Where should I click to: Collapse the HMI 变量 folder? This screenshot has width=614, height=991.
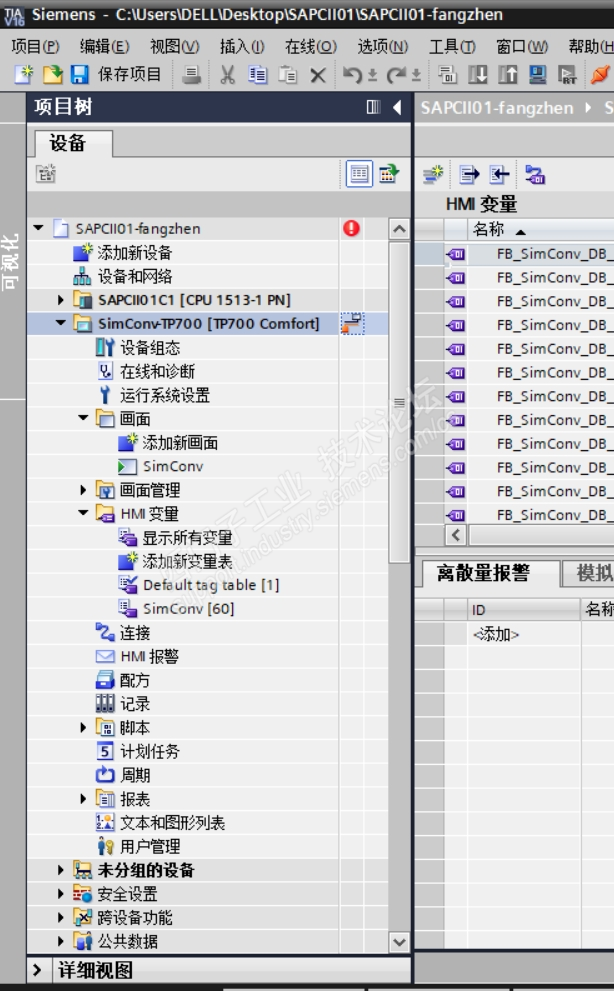(x=83, y=513)
